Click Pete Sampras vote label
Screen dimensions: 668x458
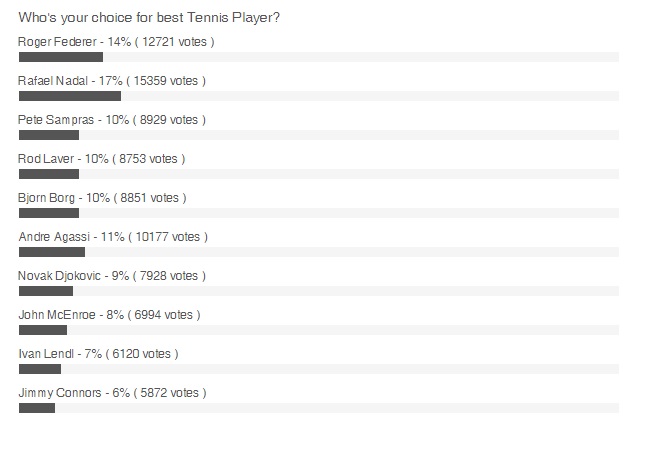[x=112, y=120]
